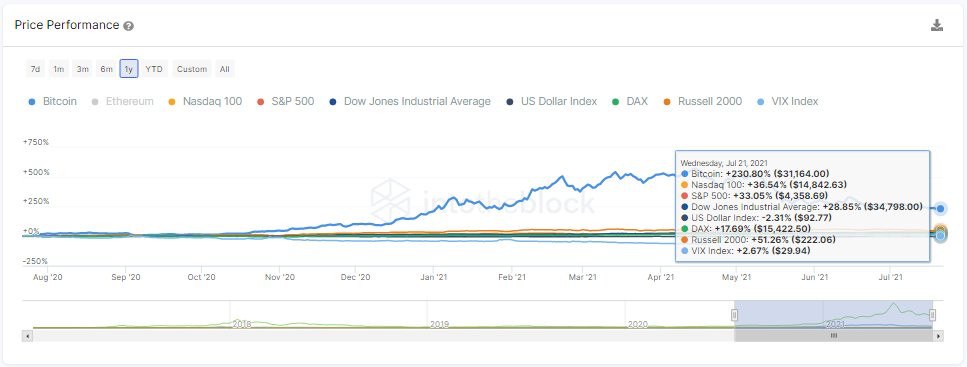
Task: Click the Dow Jones +28.85% tooltip row
Action: [801, 207]
